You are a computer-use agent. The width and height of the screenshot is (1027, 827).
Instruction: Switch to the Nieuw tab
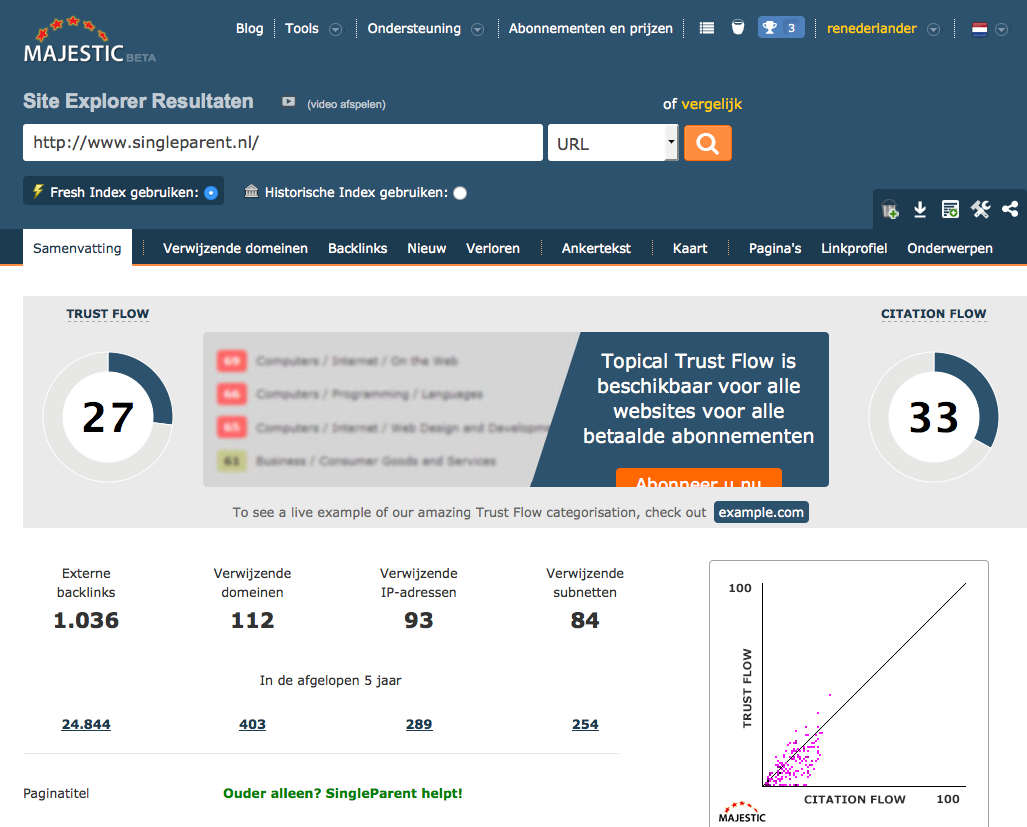point(426,248)
